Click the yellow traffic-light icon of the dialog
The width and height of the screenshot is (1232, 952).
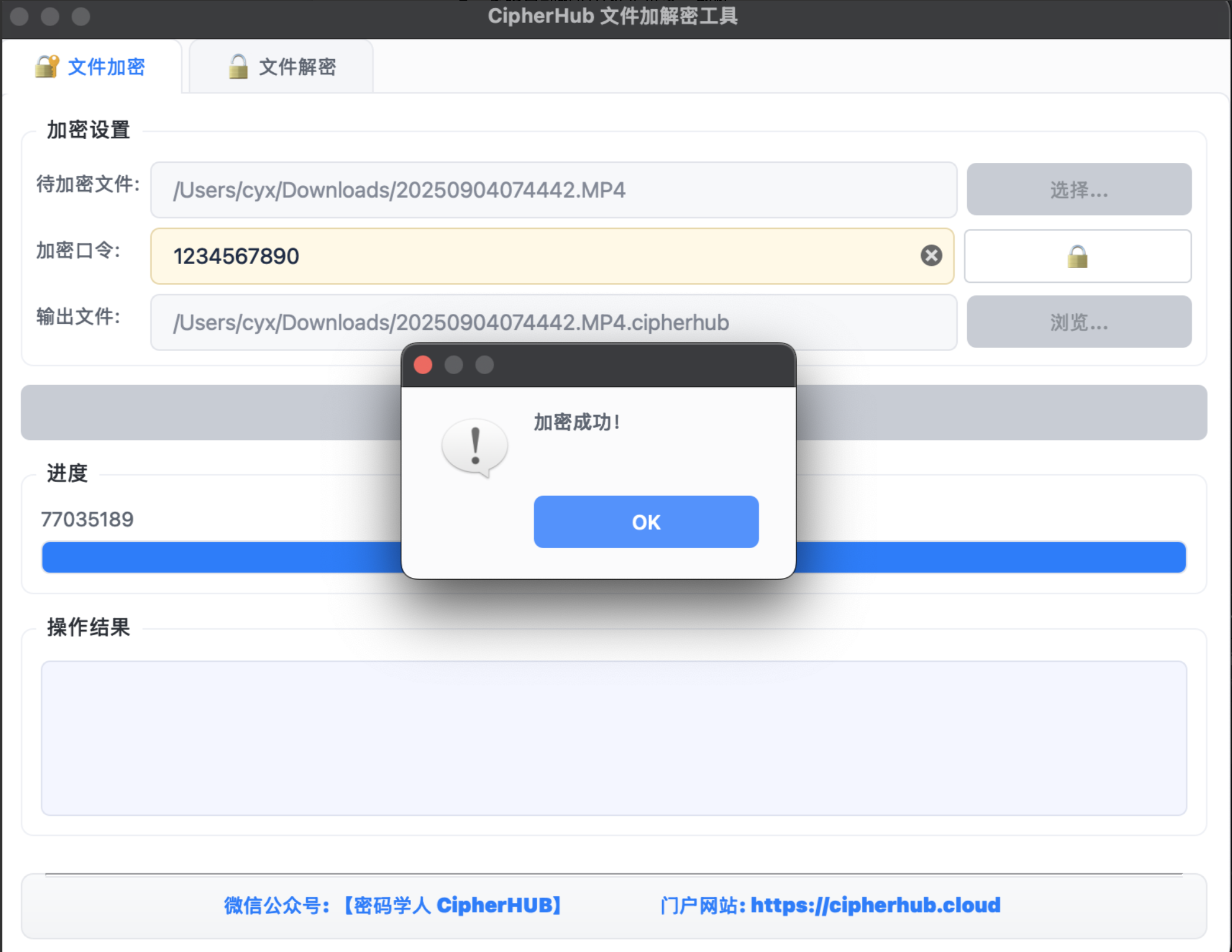click(454, 365)
